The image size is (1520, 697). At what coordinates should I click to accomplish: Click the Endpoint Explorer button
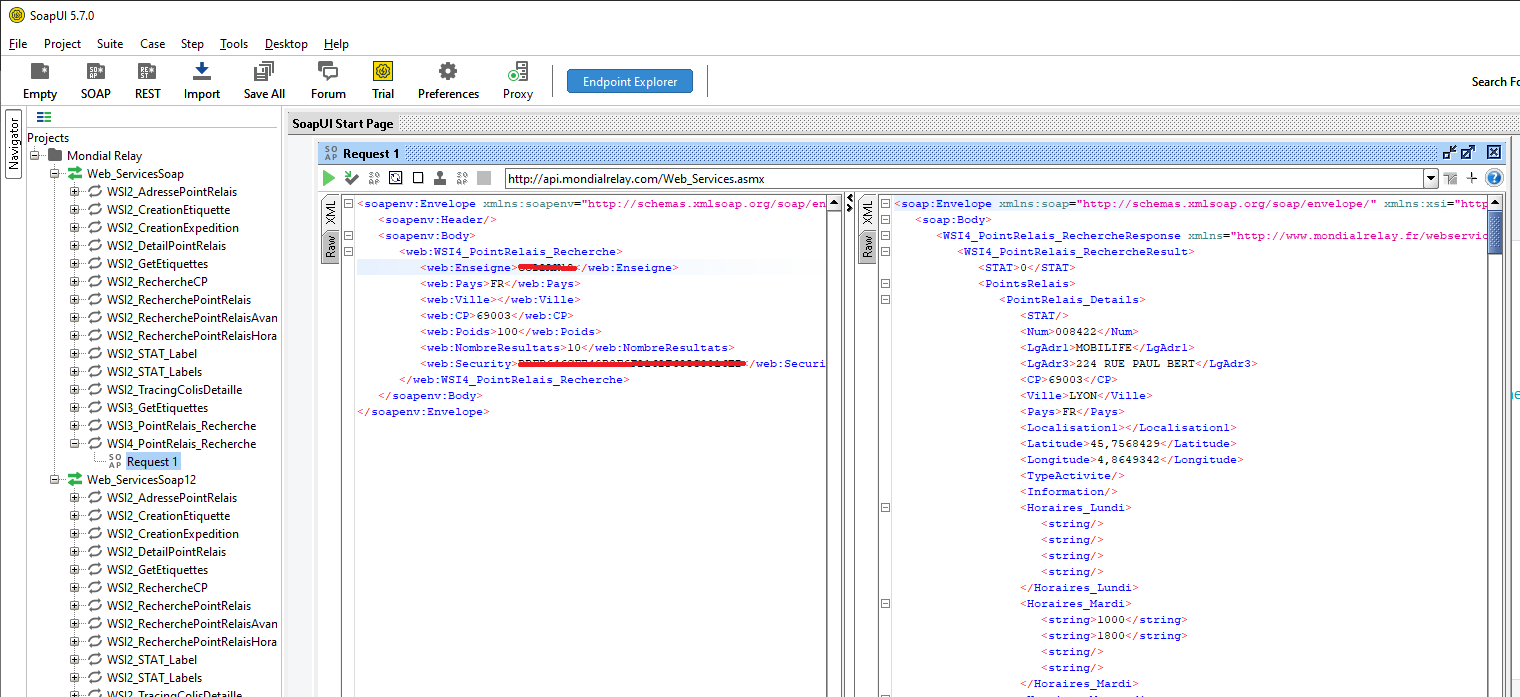630,82
